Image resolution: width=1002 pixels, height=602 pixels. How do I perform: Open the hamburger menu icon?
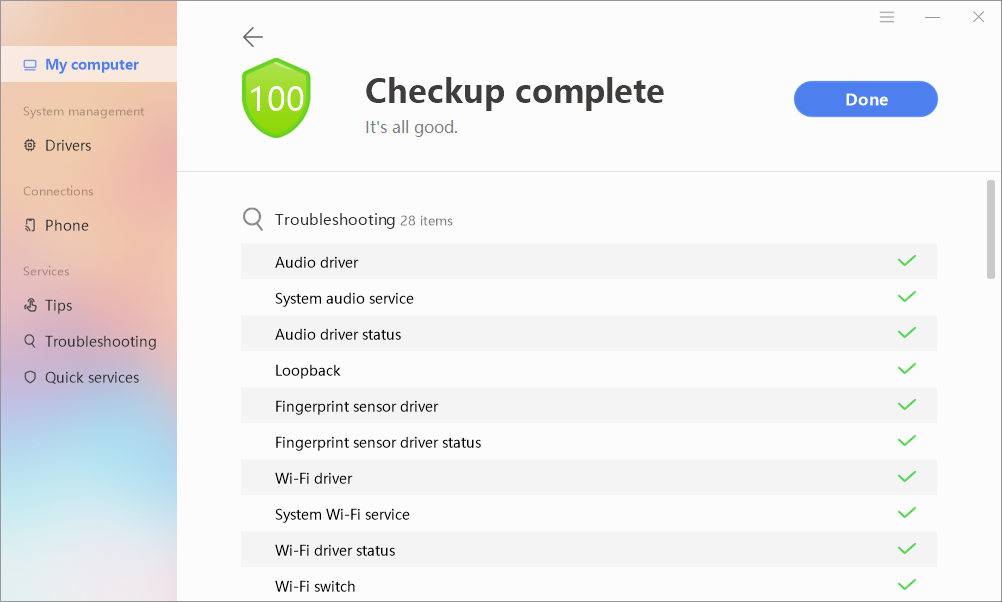(887, 17)
